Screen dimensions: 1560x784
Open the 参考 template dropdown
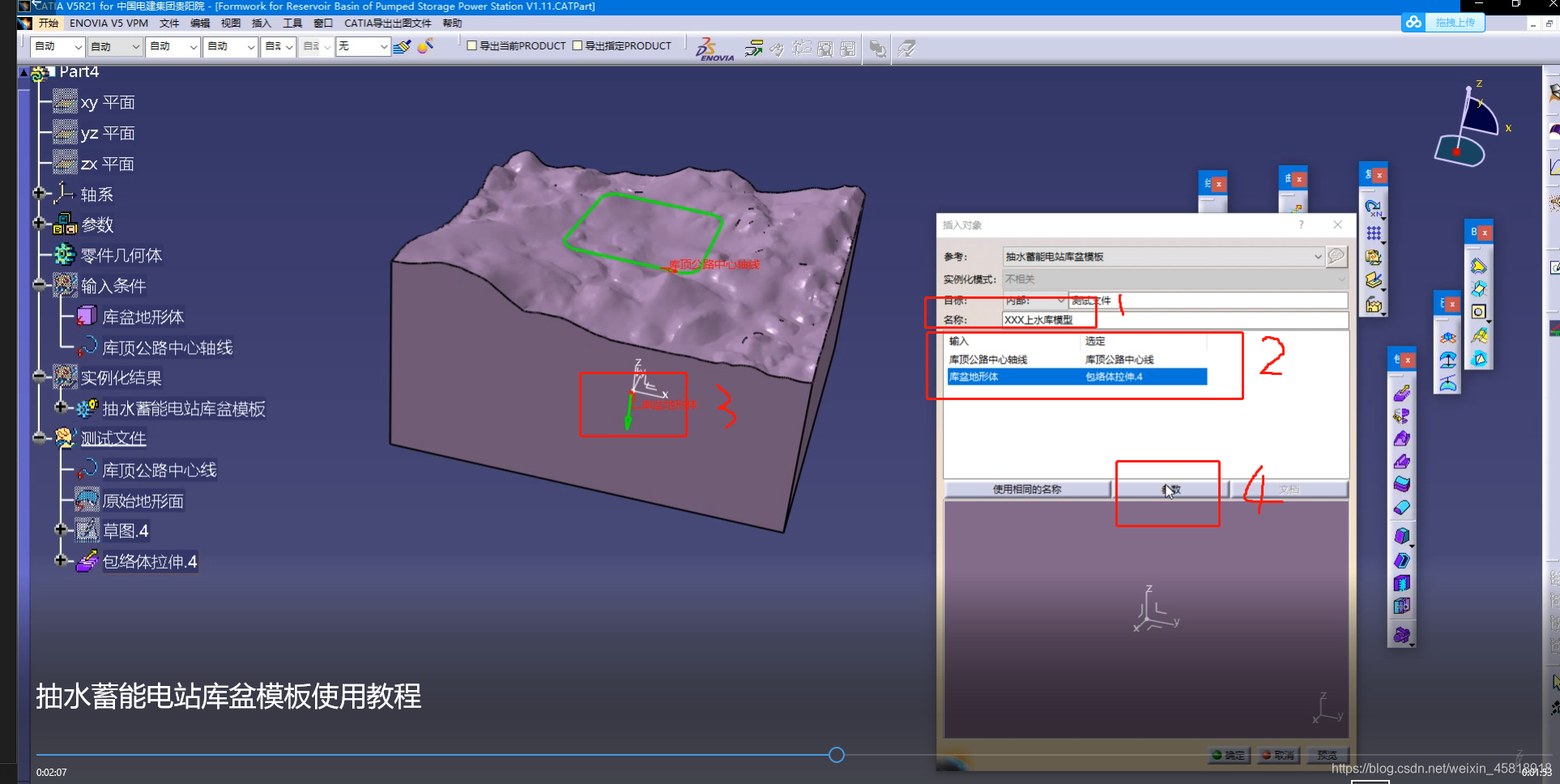[1317, 257]
